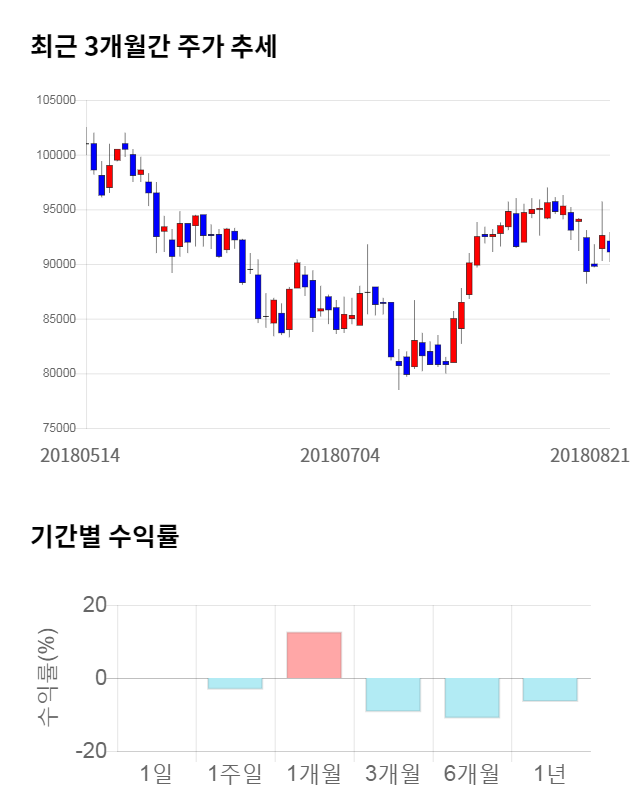Click the 3개월 period label
The height and width of the screenshot is (810, 640).
pyautogui.click(x=393, y=773)
